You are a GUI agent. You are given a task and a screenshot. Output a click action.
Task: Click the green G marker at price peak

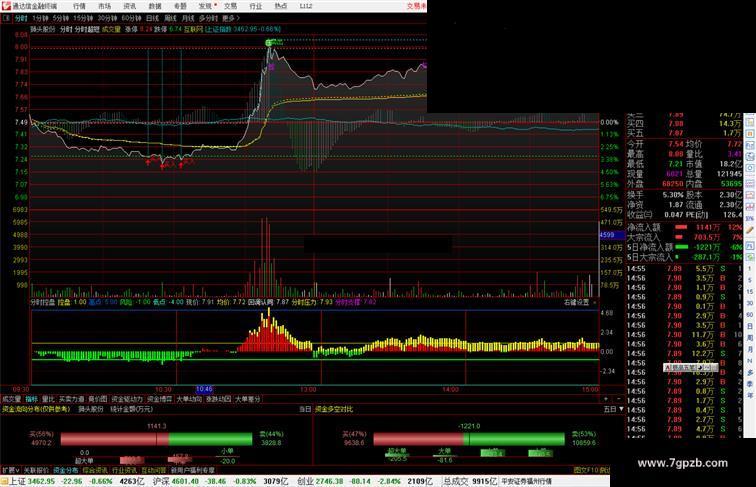(x=268, y=43)
